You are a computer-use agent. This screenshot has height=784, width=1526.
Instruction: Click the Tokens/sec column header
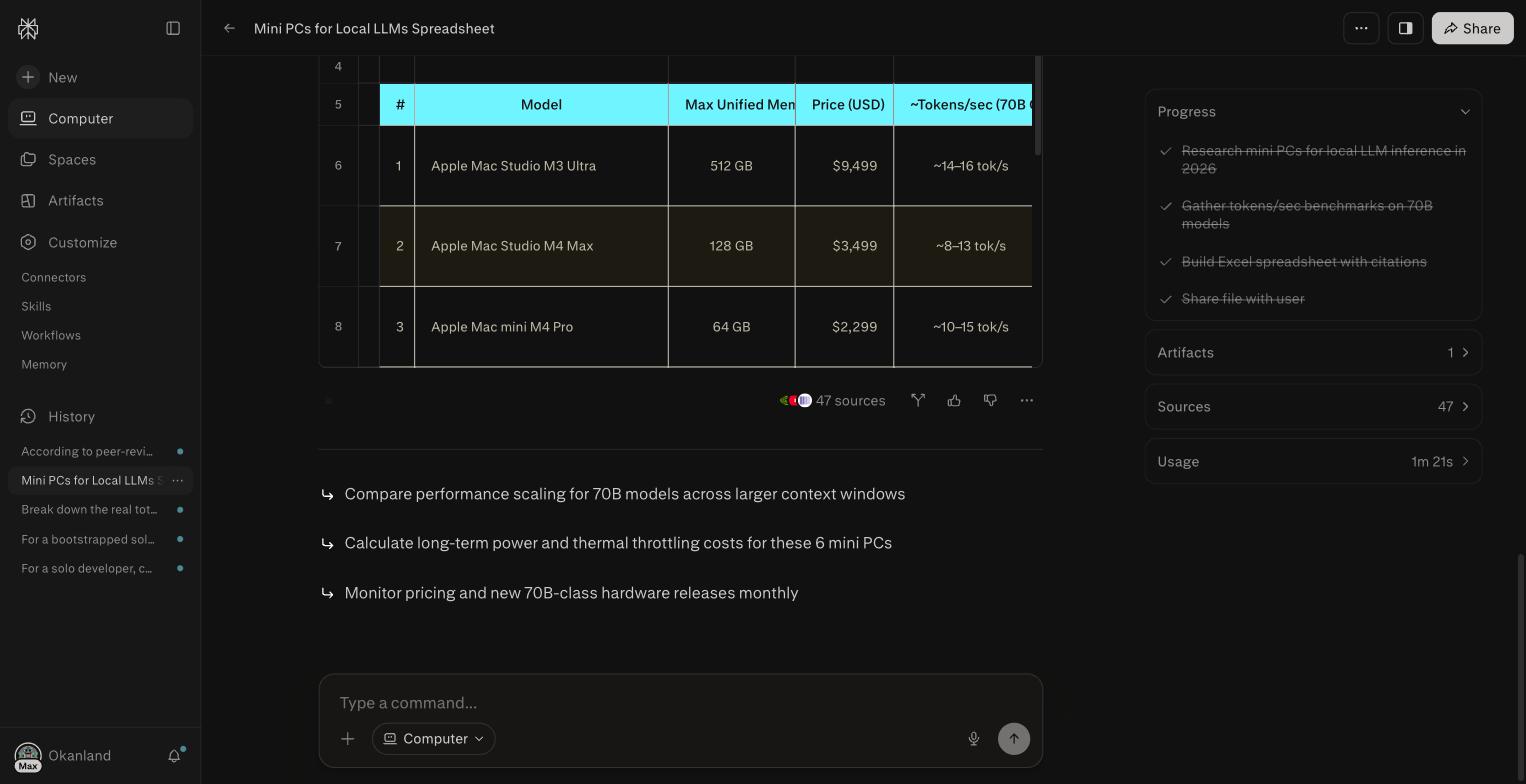click(963, 104)
